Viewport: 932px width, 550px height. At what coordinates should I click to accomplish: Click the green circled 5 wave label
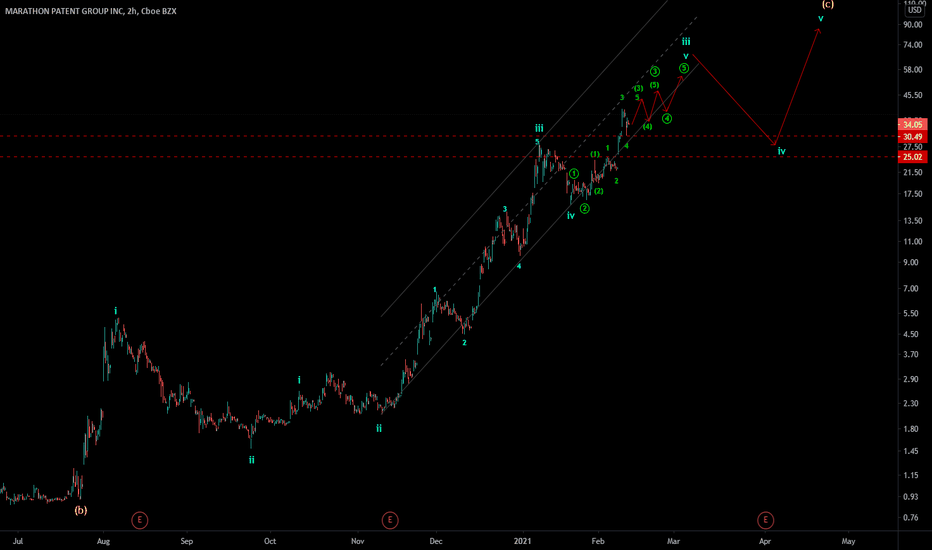tap(684, 68)
